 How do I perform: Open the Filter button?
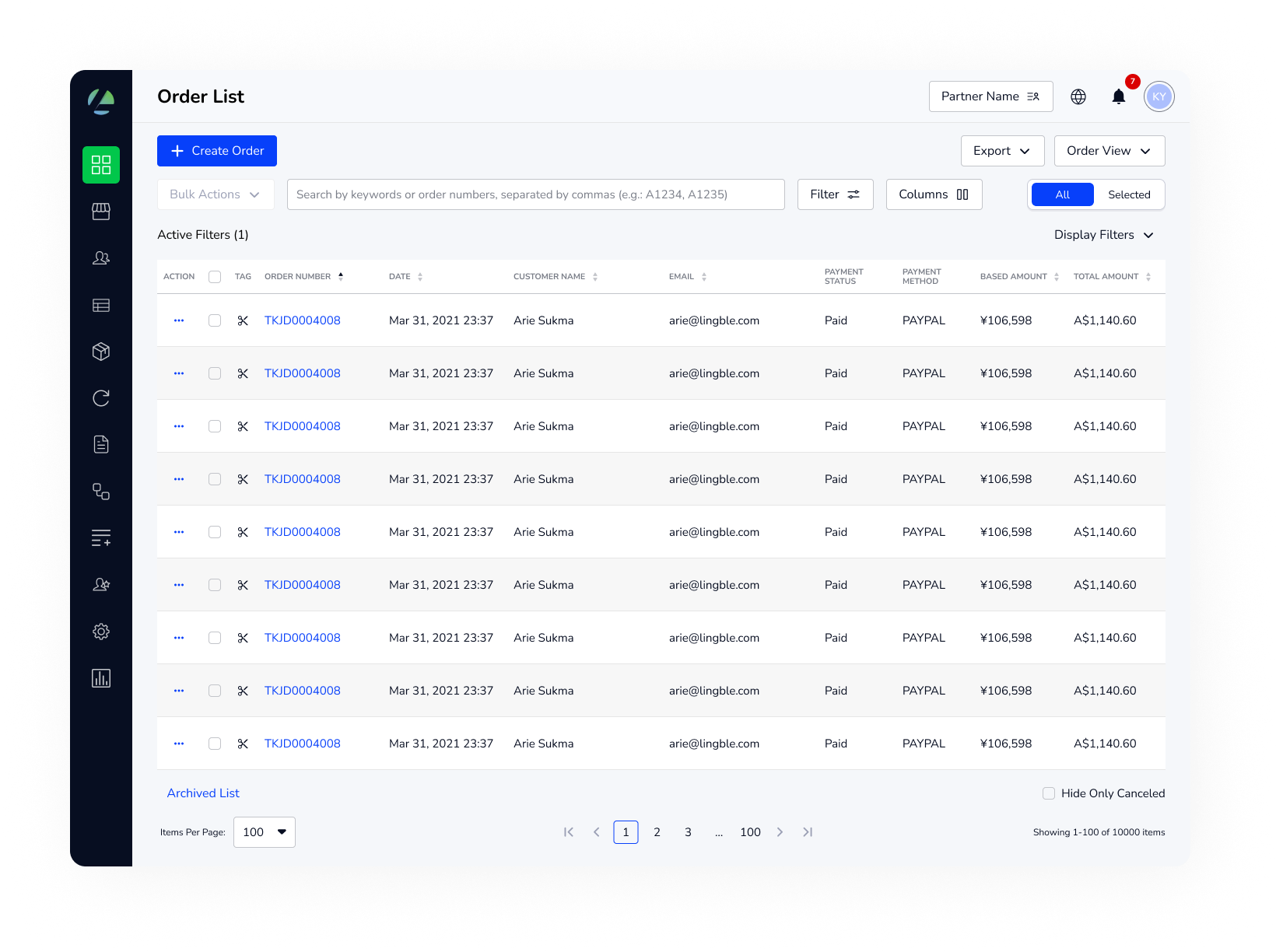(x=836, y=194)
